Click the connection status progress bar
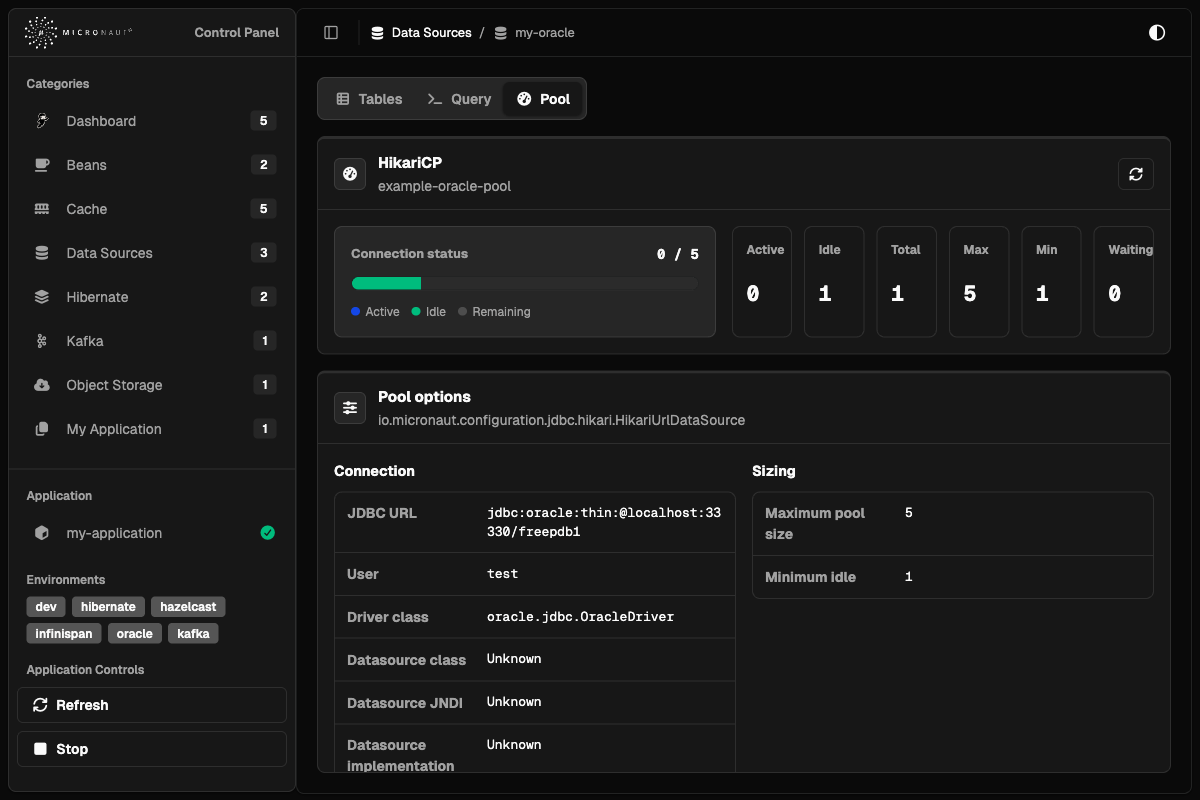 525,283
